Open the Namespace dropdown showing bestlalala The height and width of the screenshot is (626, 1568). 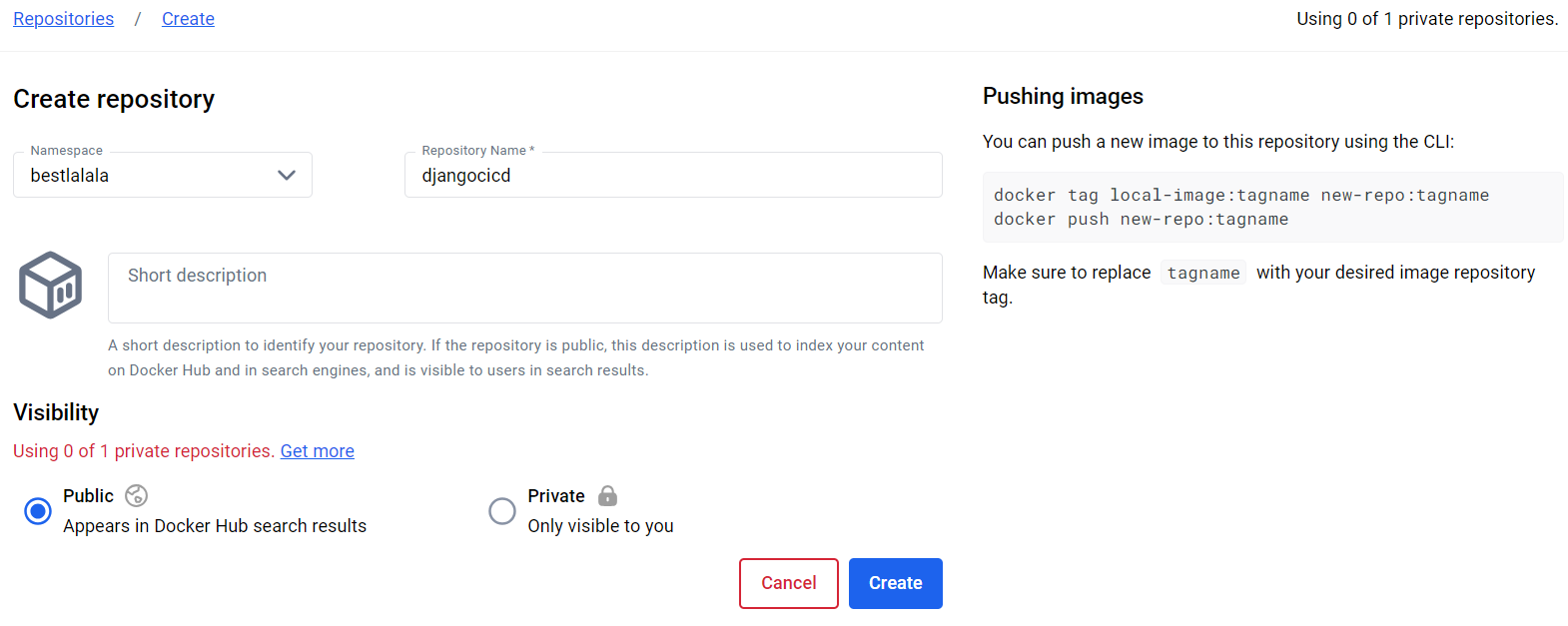163,175
